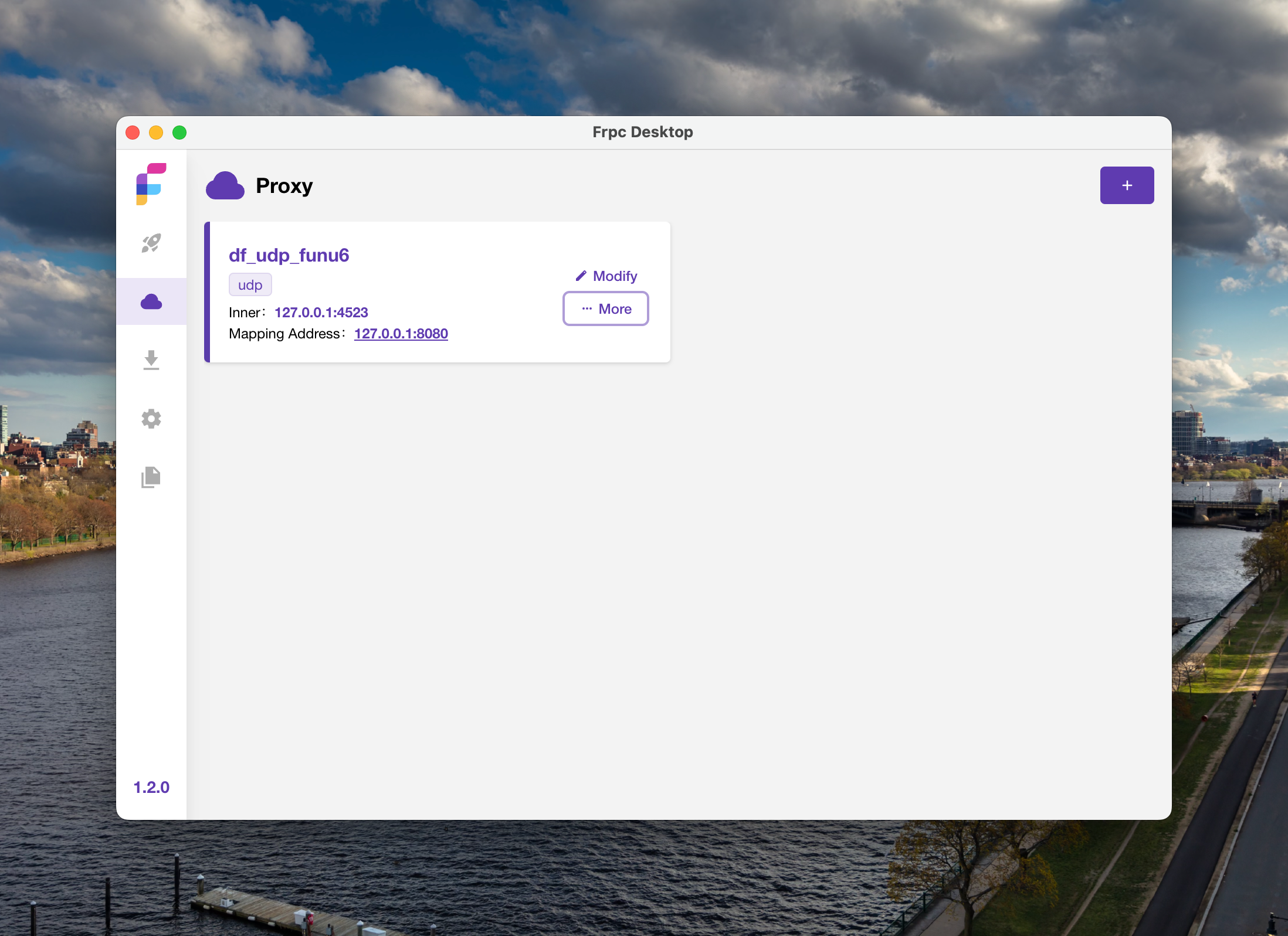Click the Frpc Desktop window title

click(x=642, y=132)
